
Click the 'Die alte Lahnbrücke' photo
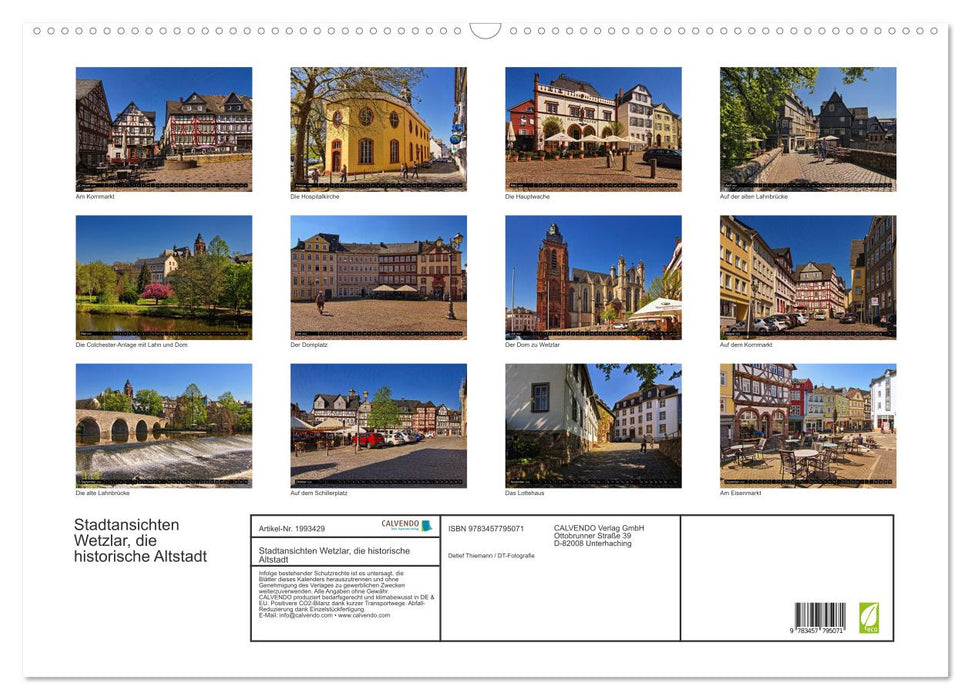tap(163, 425)
